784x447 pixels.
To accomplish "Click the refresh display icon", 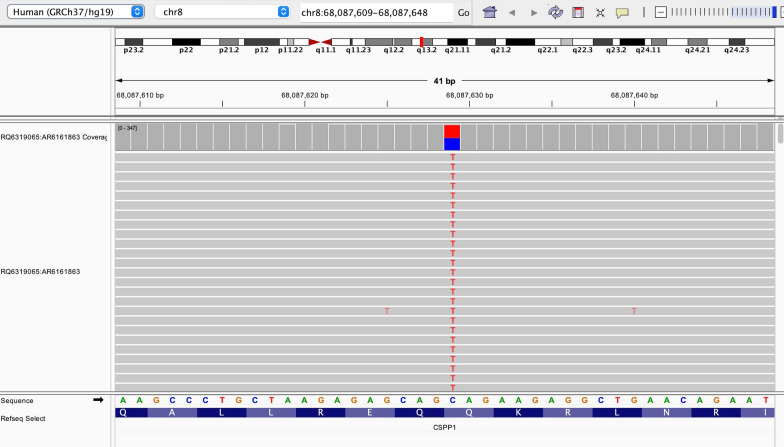I will (x=555, y=12).
